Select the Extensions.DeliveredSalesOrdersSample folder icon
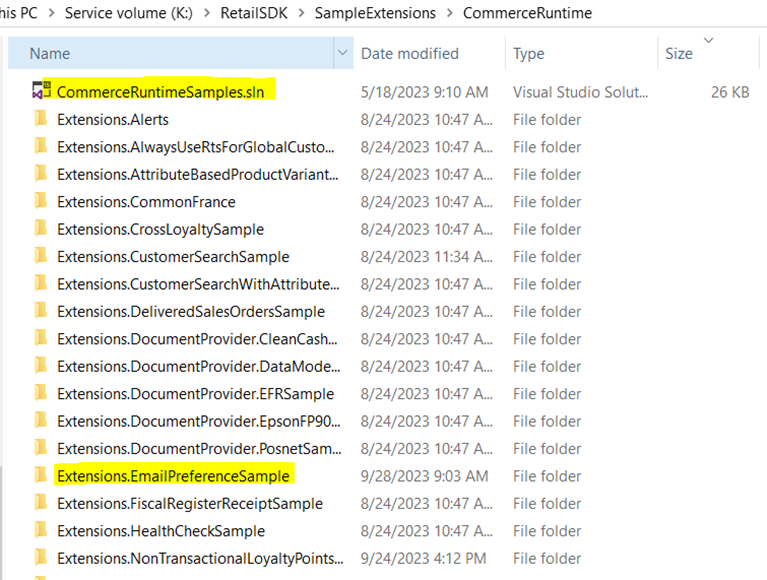767x580 pixels. click(41, 310)
